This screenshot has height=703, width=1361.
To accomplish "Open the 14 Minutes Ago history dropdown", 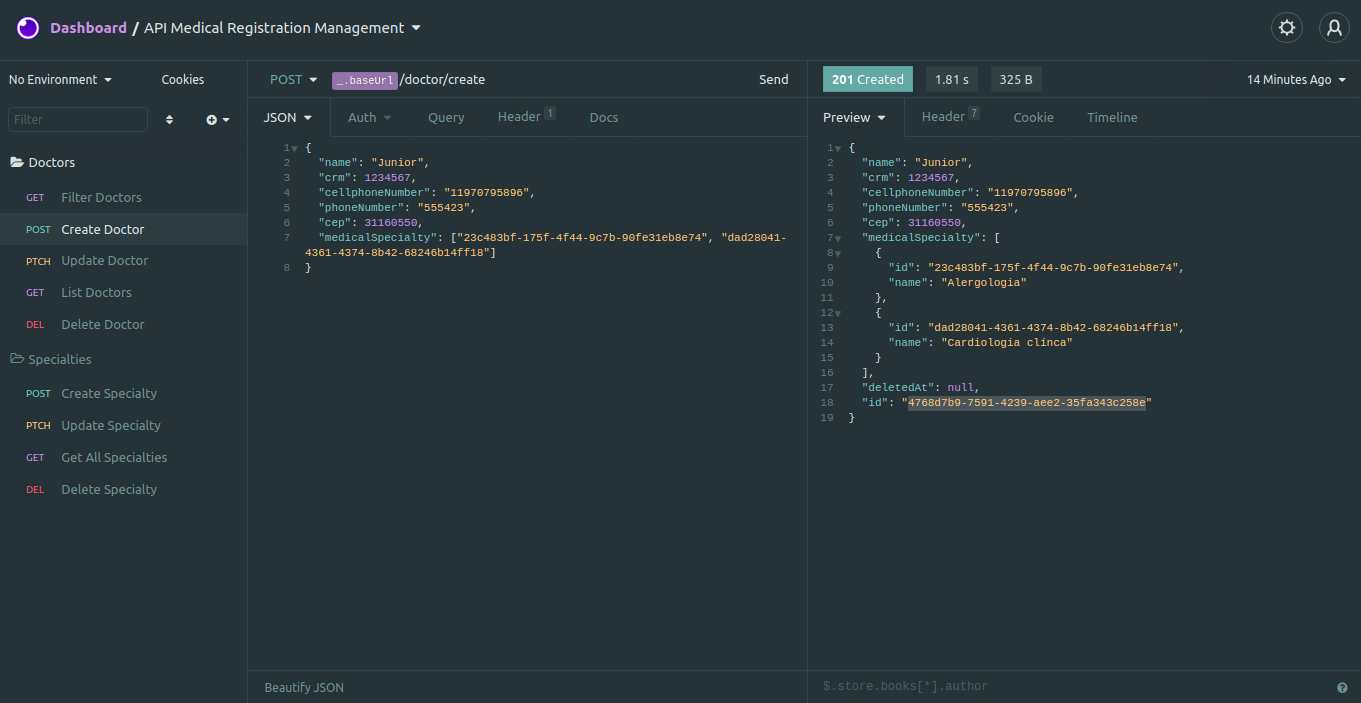I will click(x=1296, y=80).
